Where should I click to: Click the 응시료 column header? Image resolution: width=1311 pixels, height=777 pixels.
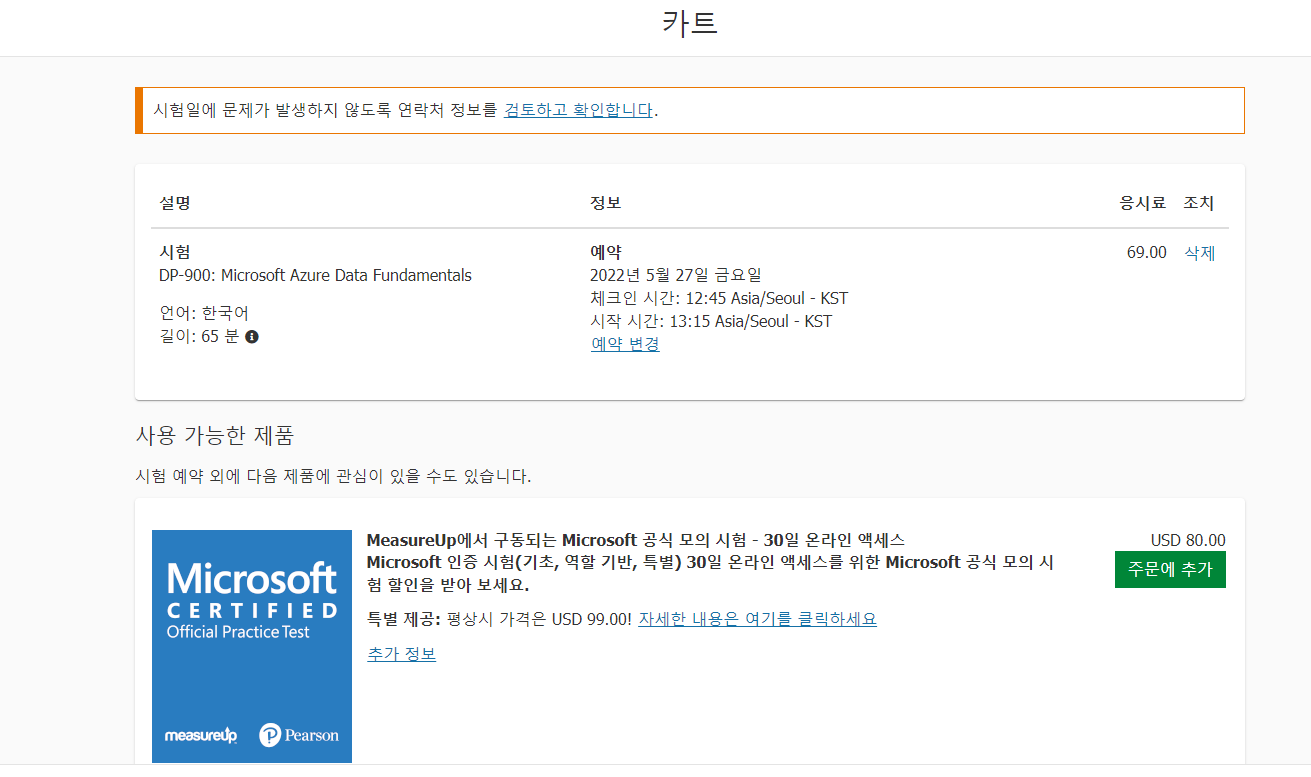point(1142,203)
